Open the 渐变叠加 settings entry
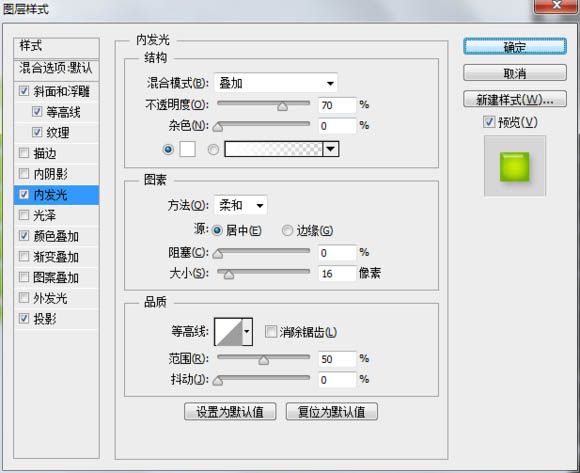This screenshot has width=580, height=473. coord(56,257)
